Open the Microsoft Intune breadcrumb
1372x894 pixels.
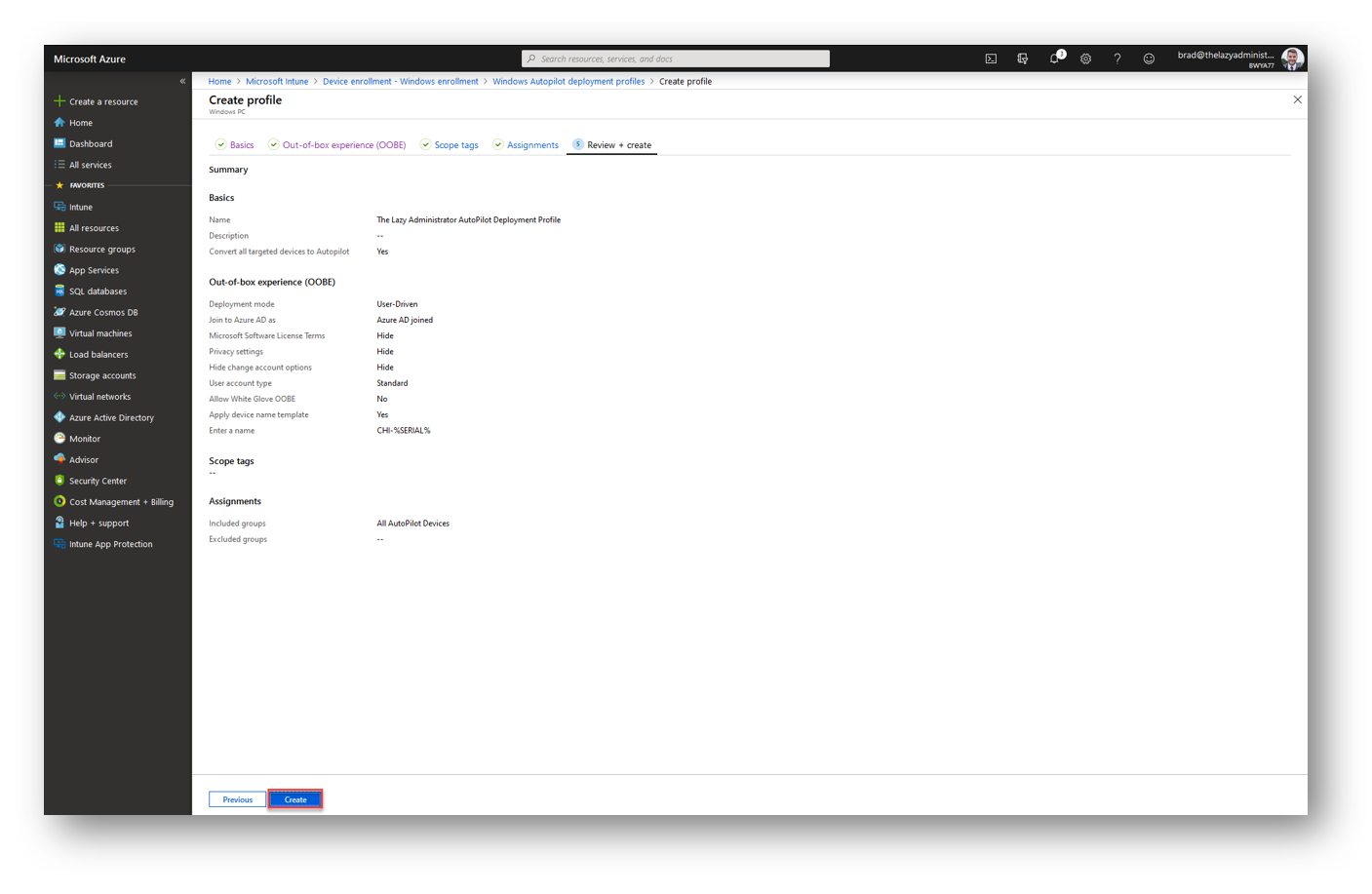pyautogui.click(x=277, y=81)
